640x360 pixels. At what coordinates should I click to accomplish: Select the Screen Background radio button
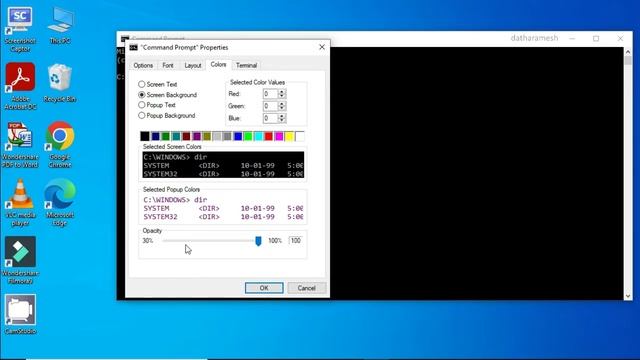click(x=142, y=95)
